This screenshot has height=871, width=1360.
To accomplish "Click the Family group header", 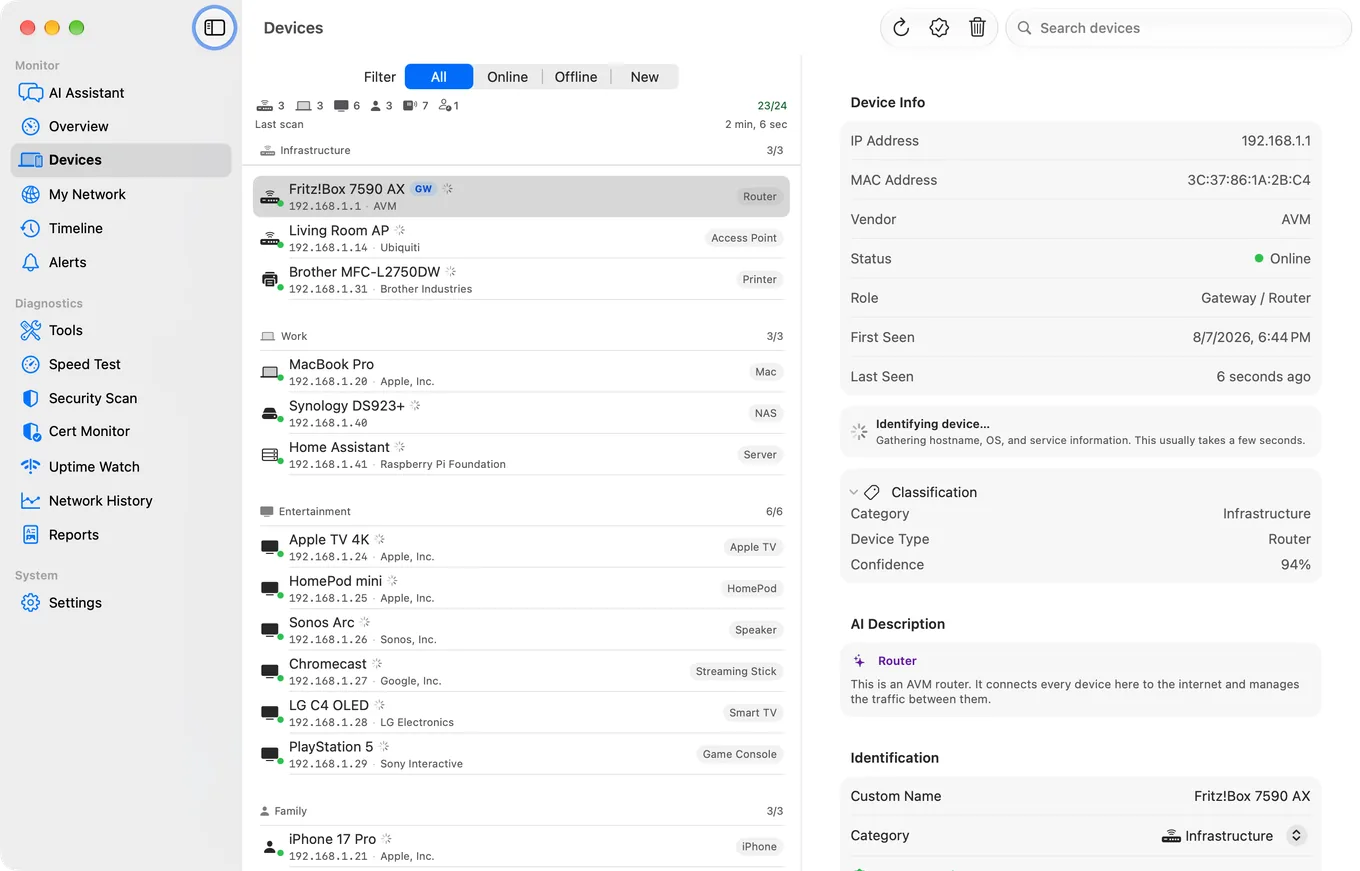I will point(521,811).
